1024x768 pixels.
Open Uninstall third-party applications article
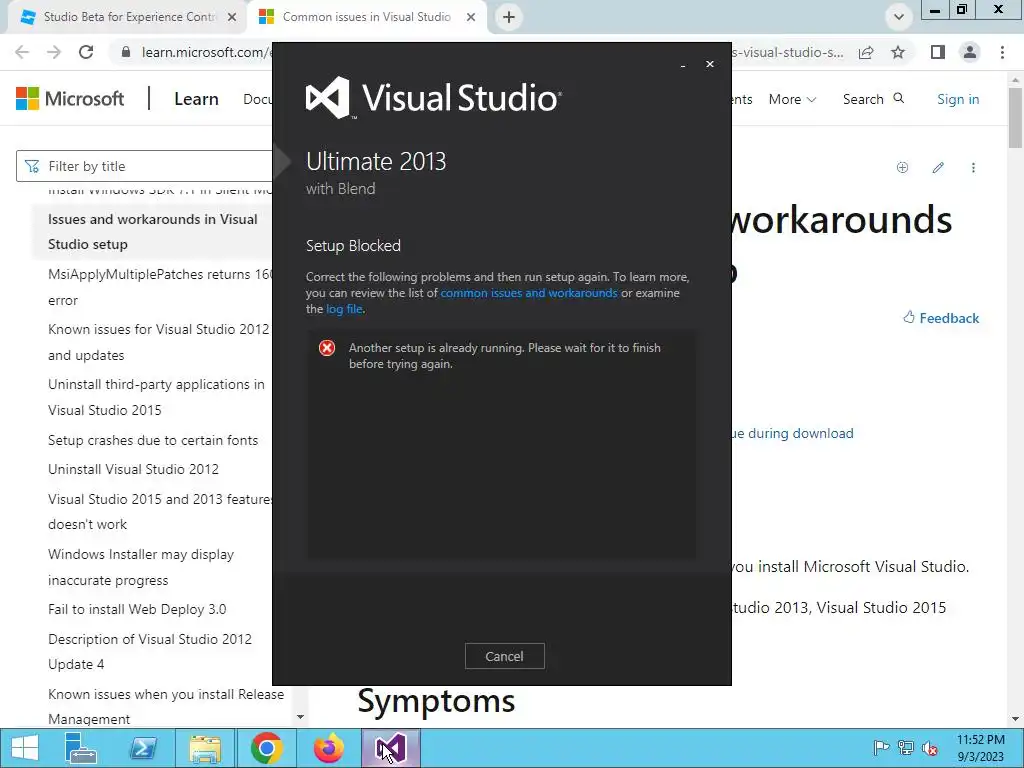[x=156, y=397]
